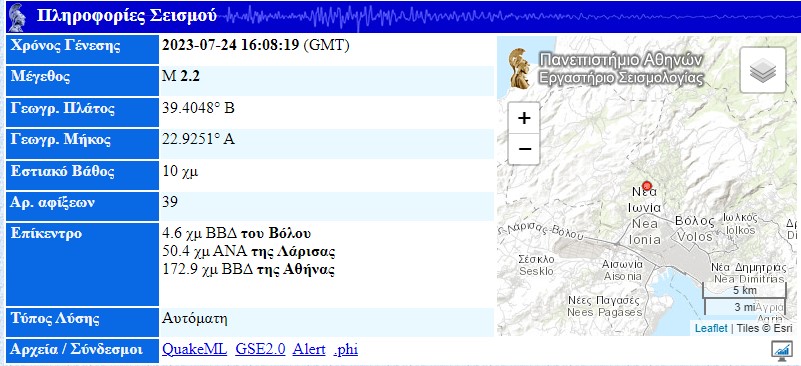Click the Volos city label on map

coord(695,228)
